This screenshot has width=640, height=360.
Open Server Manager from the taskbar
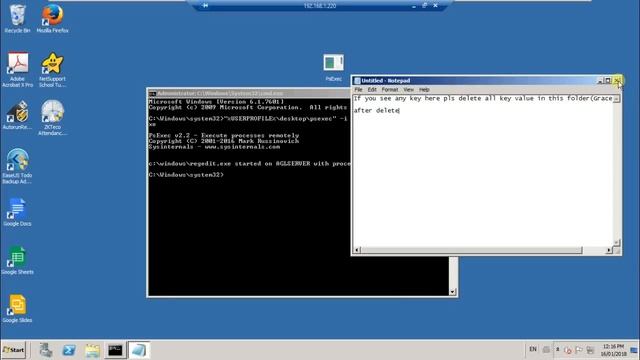46,350
